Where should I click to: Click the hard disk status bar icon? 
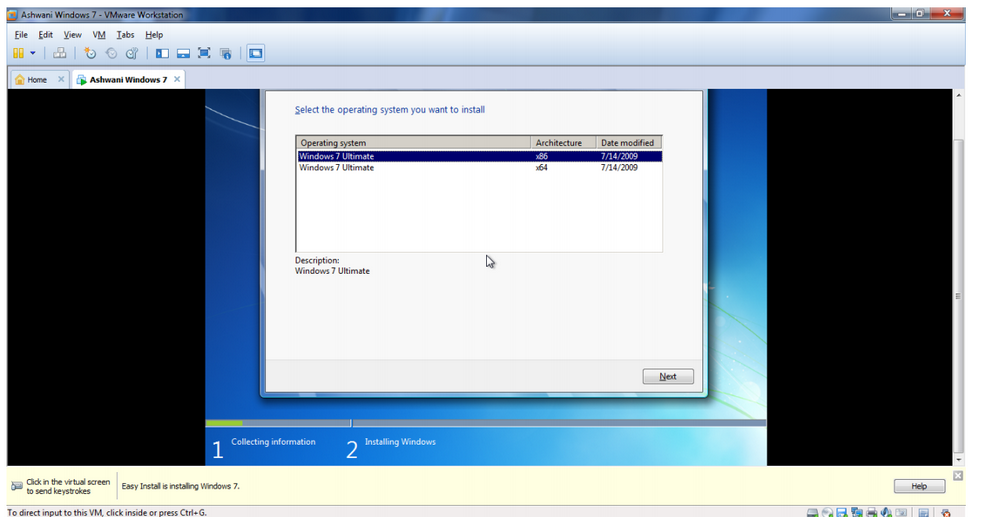813,513
